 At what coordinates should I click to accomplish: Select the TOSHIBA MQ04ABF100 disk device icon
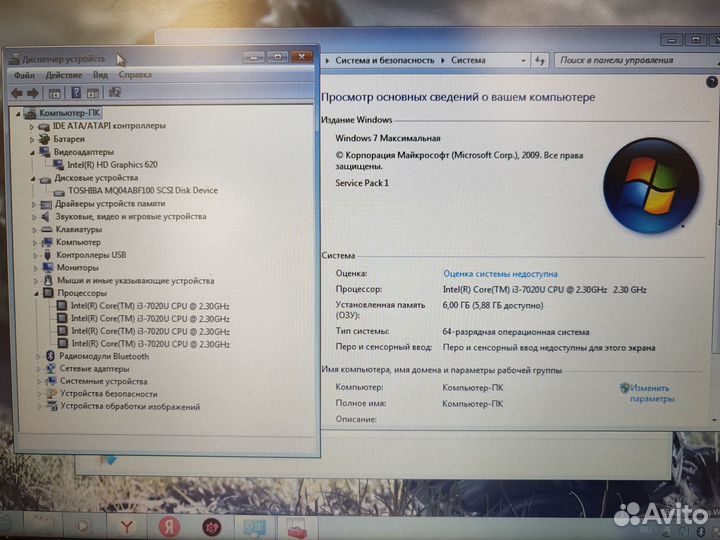[x=59, y=191]
